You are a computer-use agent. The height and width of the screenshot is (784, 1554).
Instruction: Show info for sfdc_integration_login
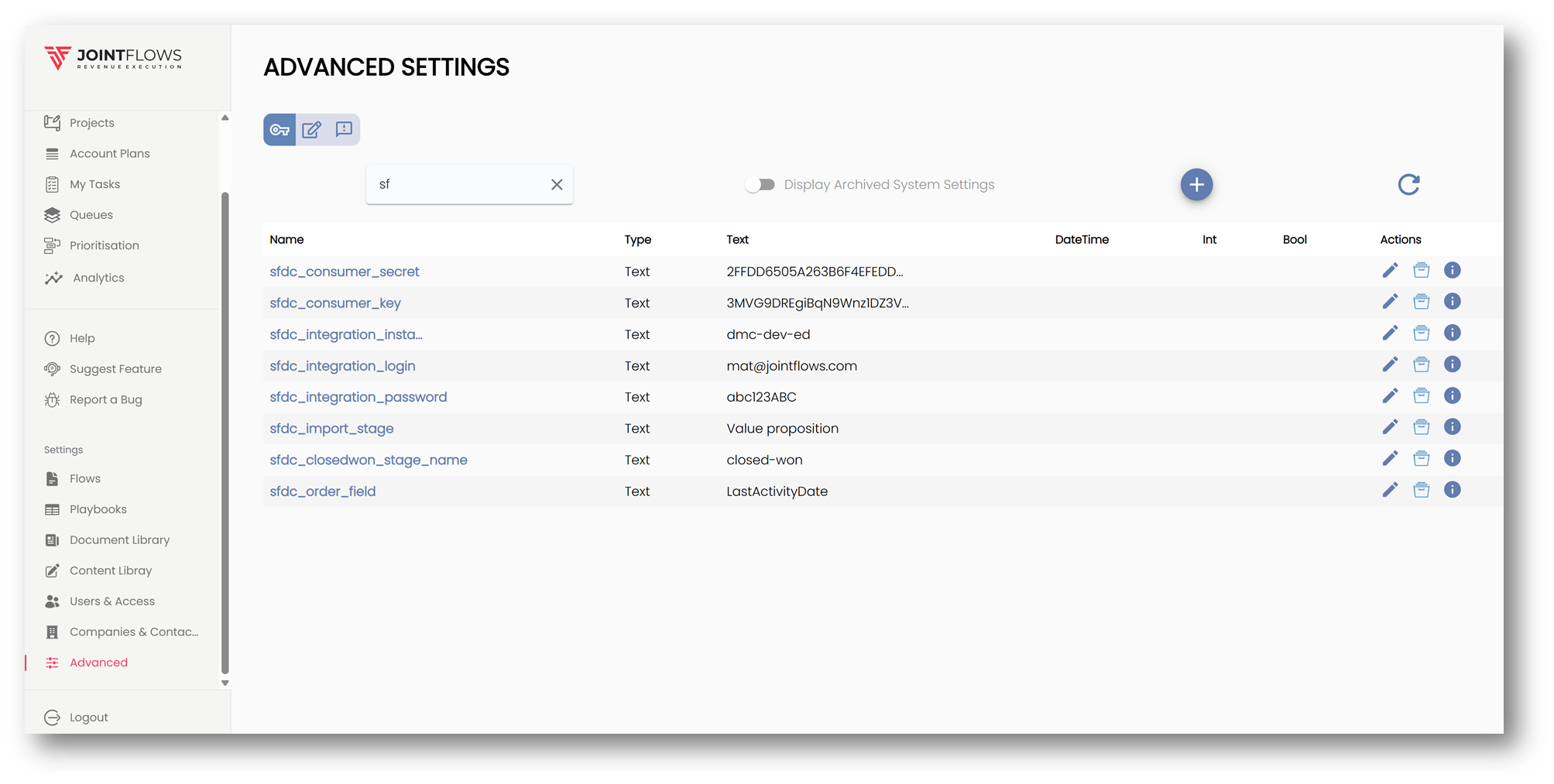click(x=1452, y=365)
